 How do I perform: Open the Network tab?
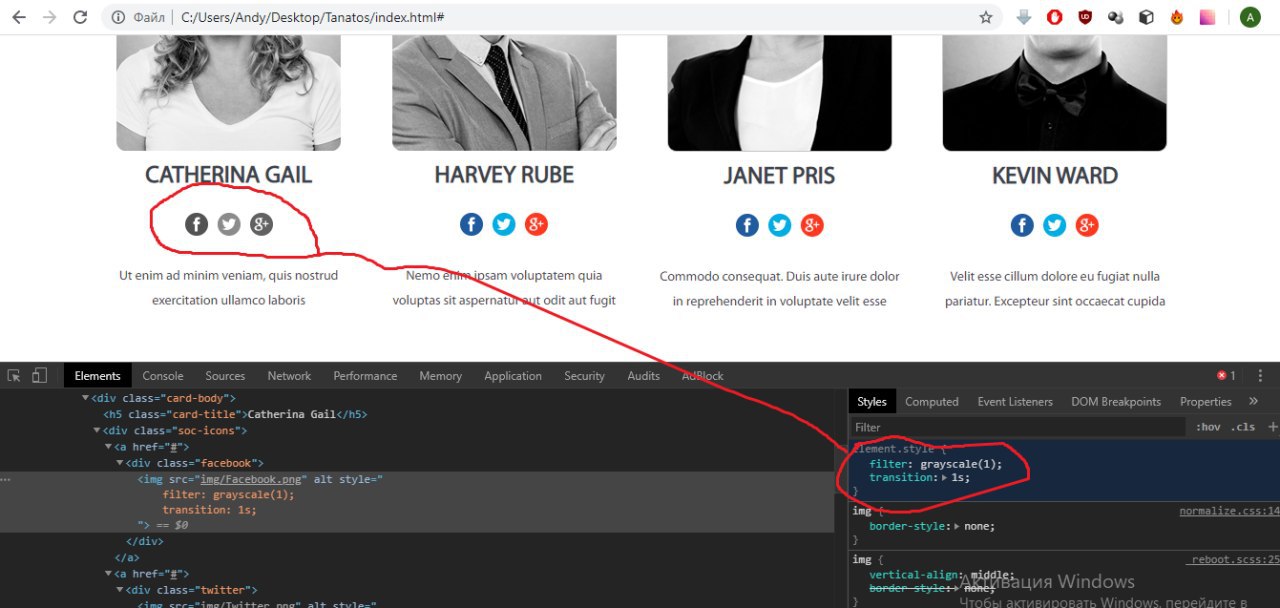(289, 376)
